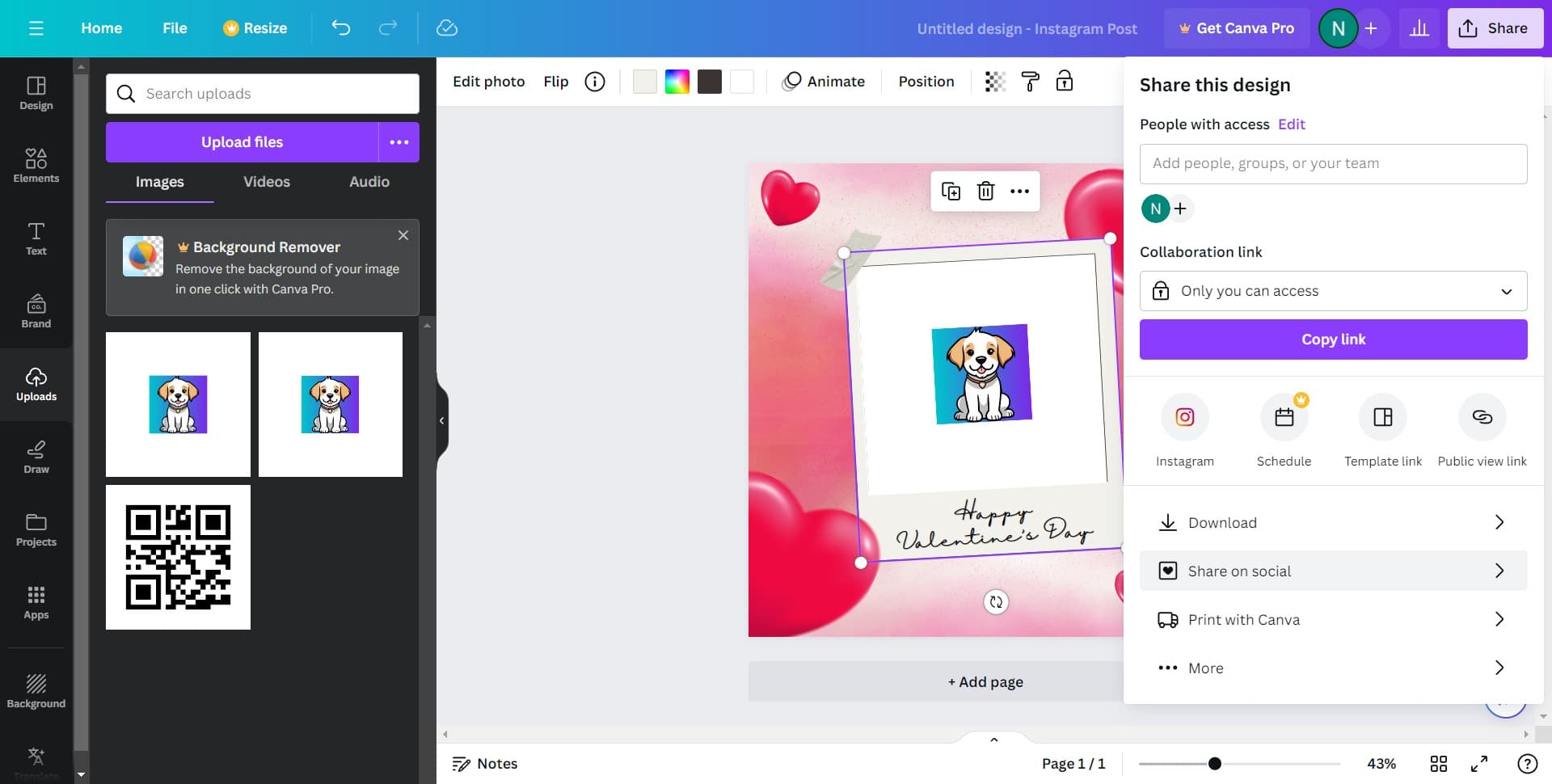The image size is (1552, 784).
Task: Click the Instagram share icon
Action: pyautogui.click(x=1184, y=417)
